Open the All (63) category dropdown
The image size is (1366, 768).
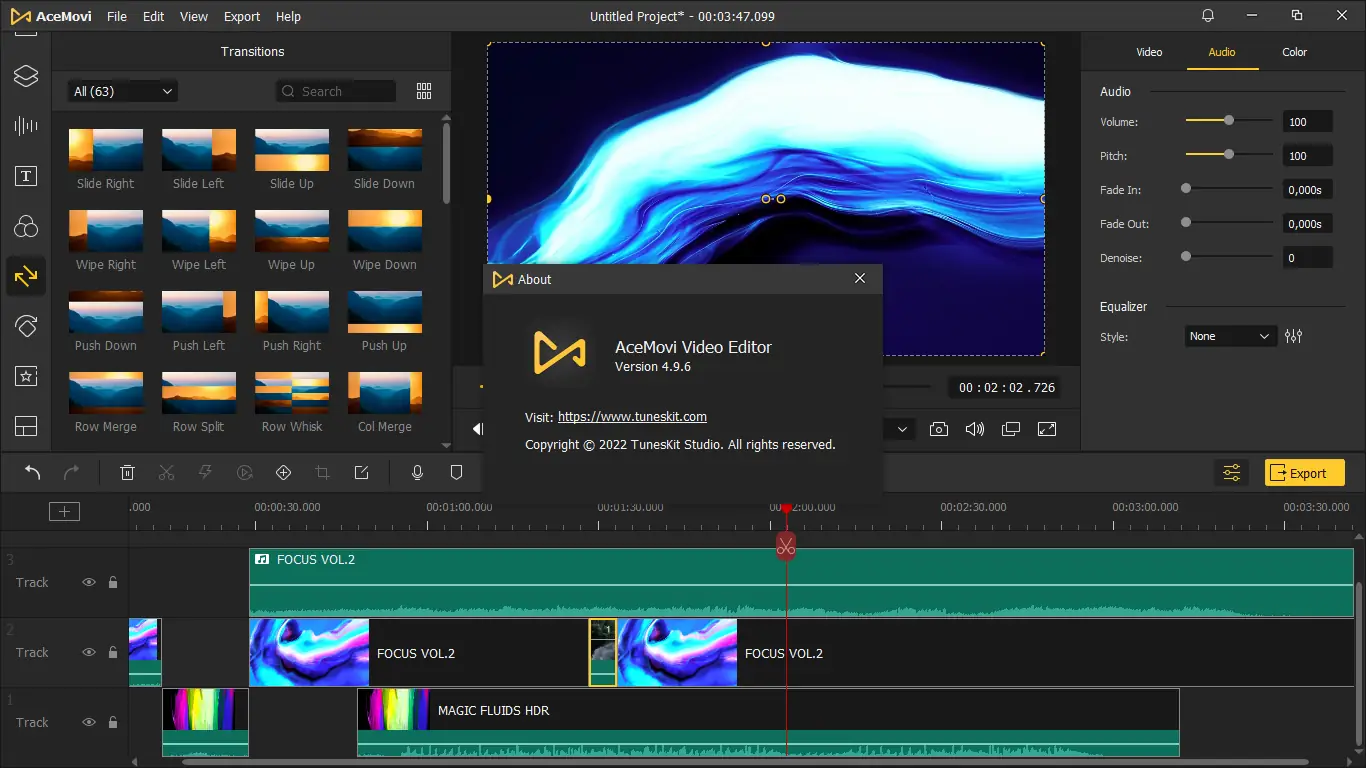pyautogui.click(x=123, y=91)
